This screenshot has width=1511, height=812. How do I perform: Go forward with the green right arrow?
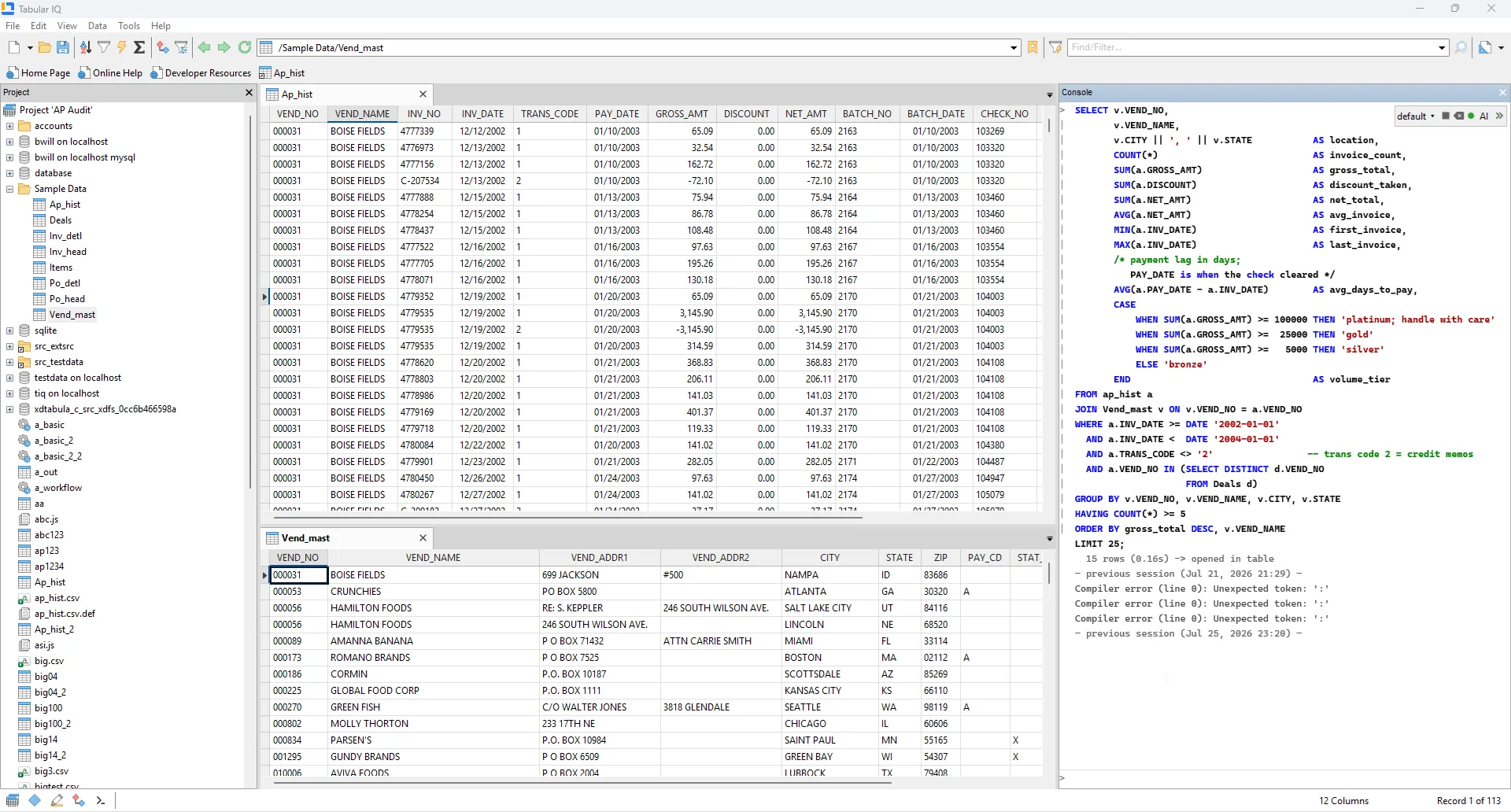tap(224, 47)
